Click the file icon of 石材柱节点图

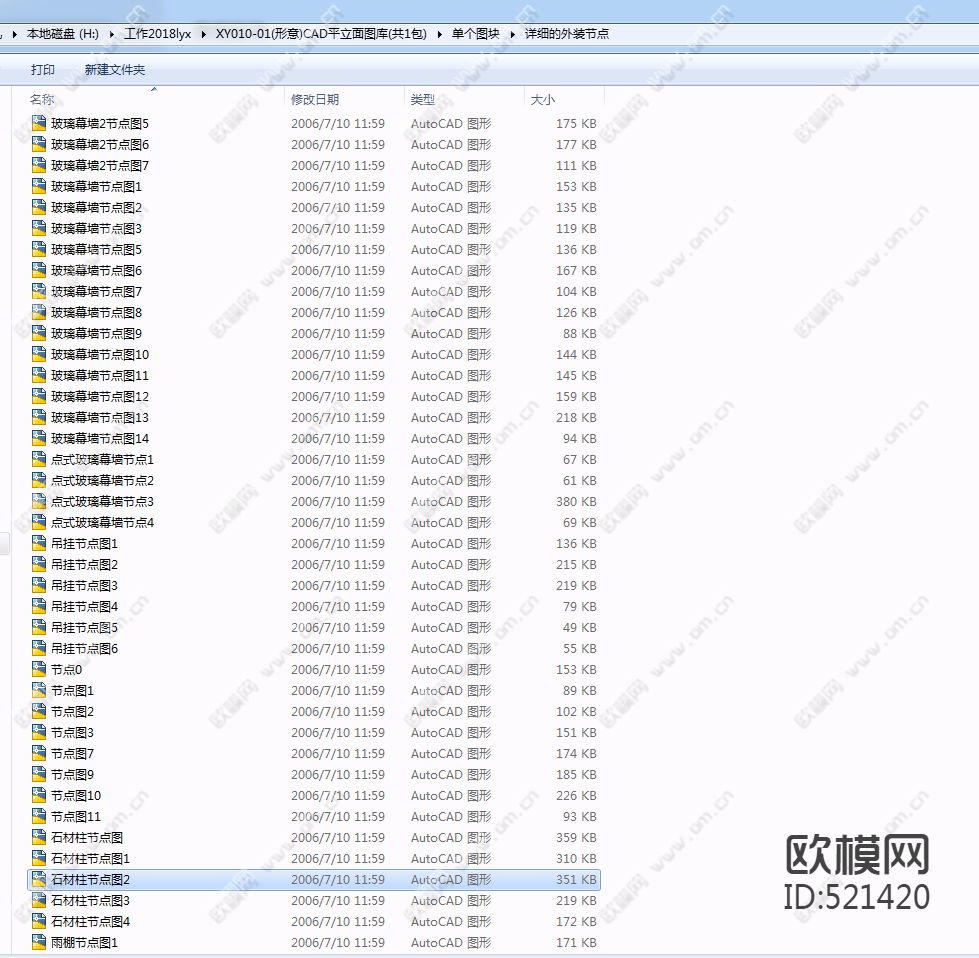point(39,837)
